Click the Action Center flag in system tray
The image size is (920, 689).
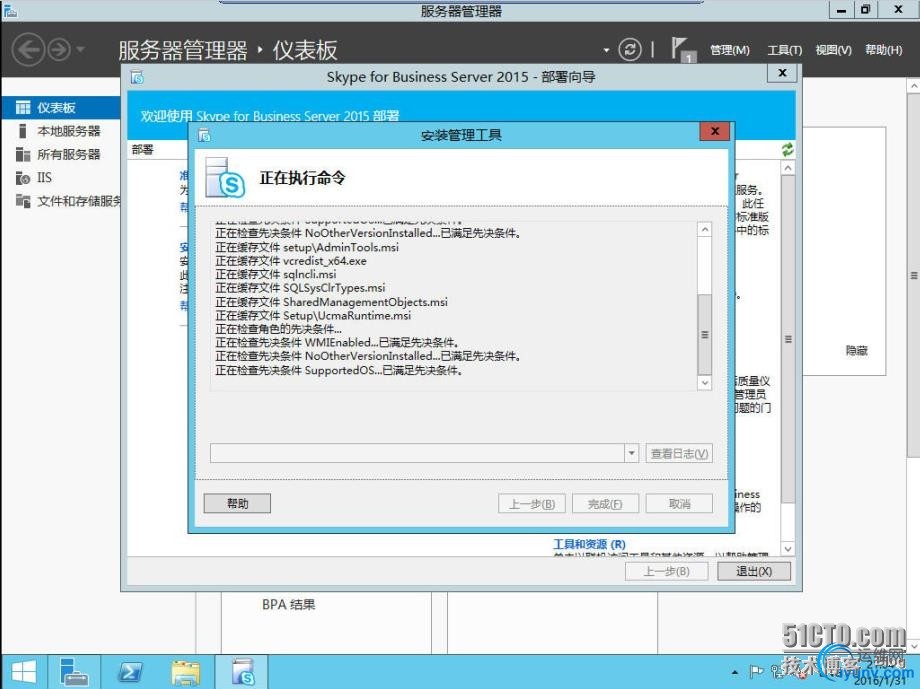pyautogui.click(x=756, y=671)
